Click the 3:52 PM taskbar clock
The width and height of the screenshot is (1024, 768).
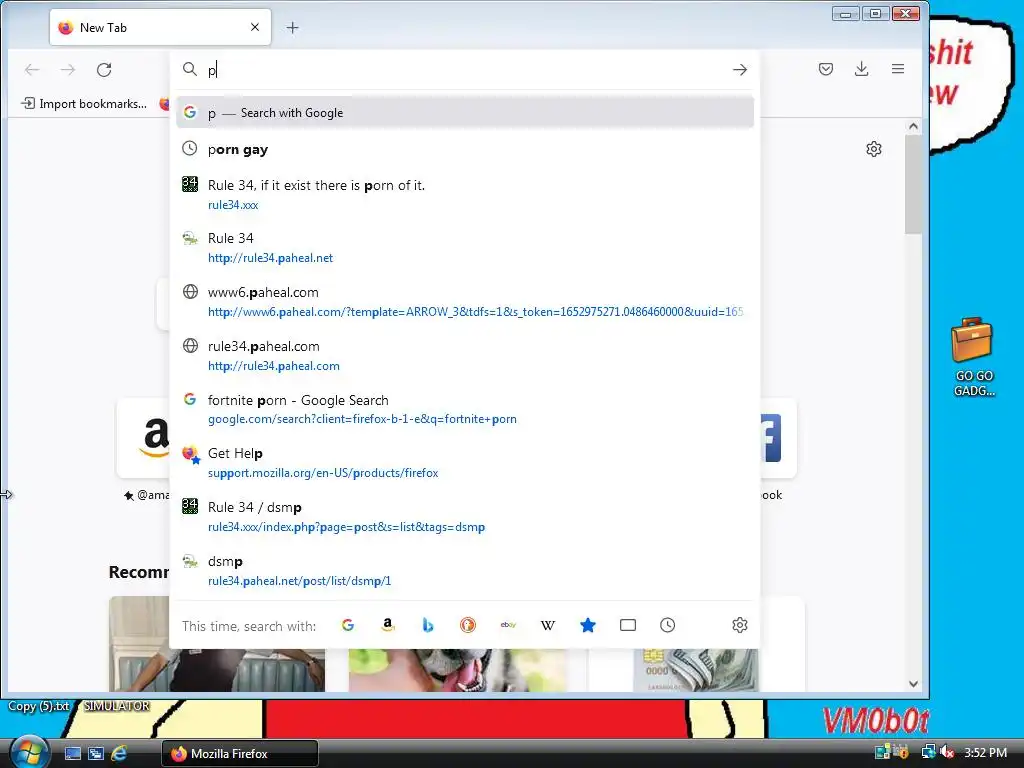(985, 752)
